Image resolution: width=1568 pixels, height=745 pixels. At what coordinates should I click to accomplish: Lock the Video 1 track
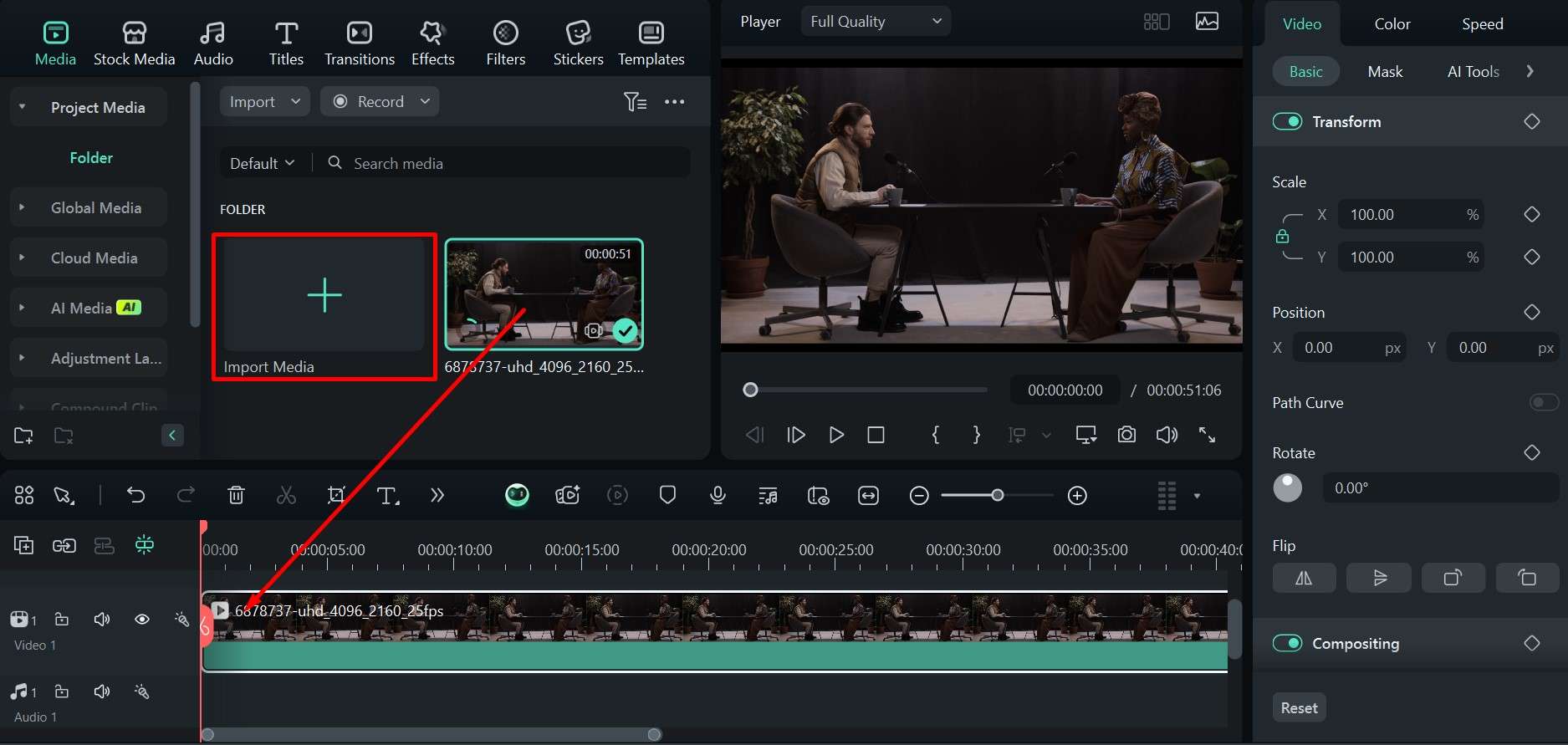62,620
